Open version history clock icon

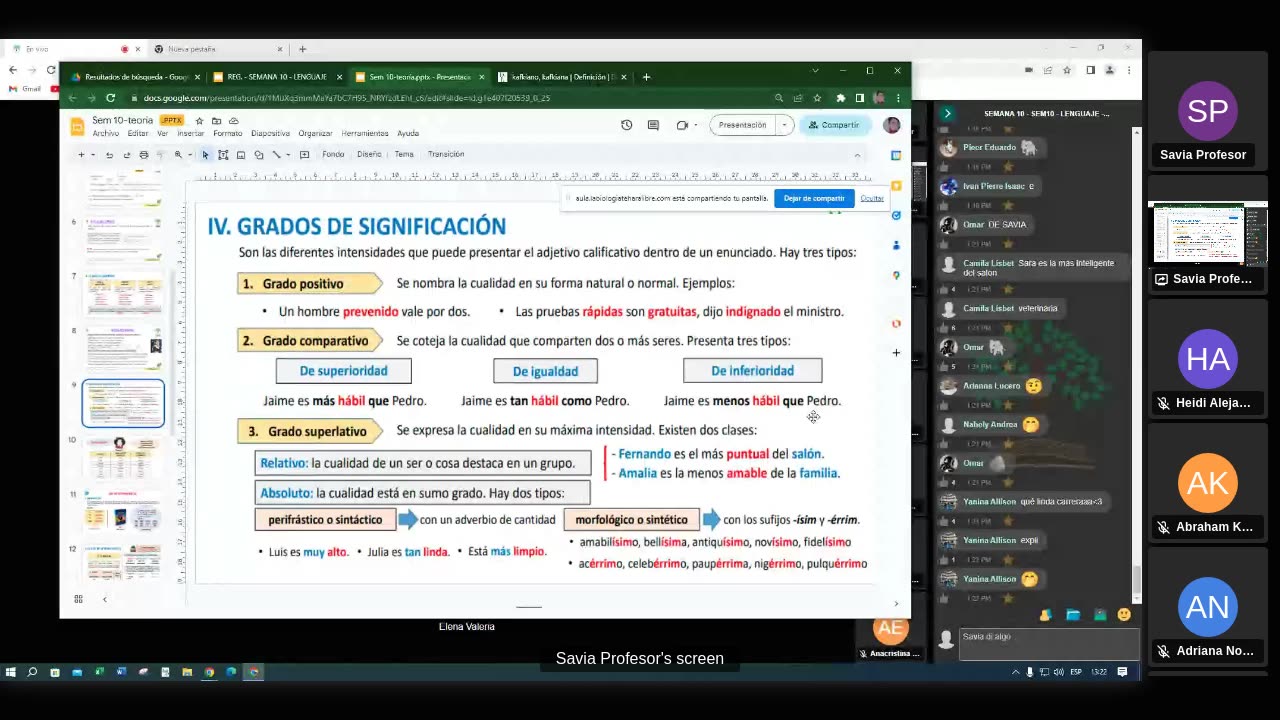click(x=626, y=125)
